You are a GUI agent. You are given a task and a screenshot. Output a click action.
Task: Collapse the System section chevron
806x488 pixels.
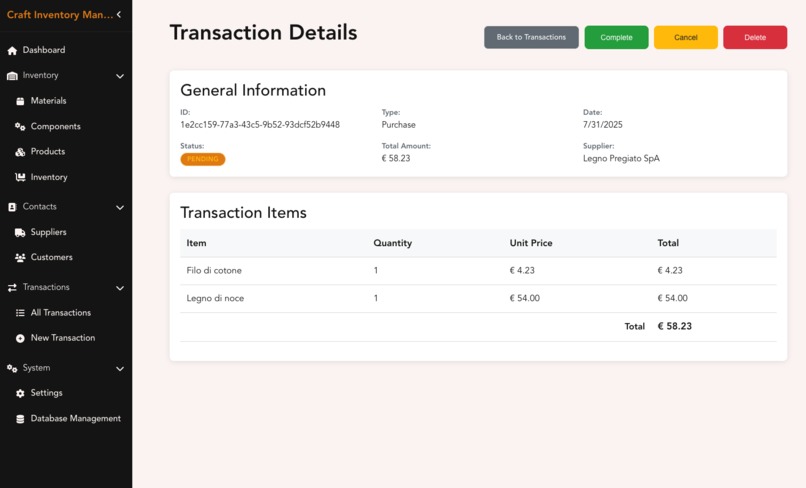coord(120,369)
